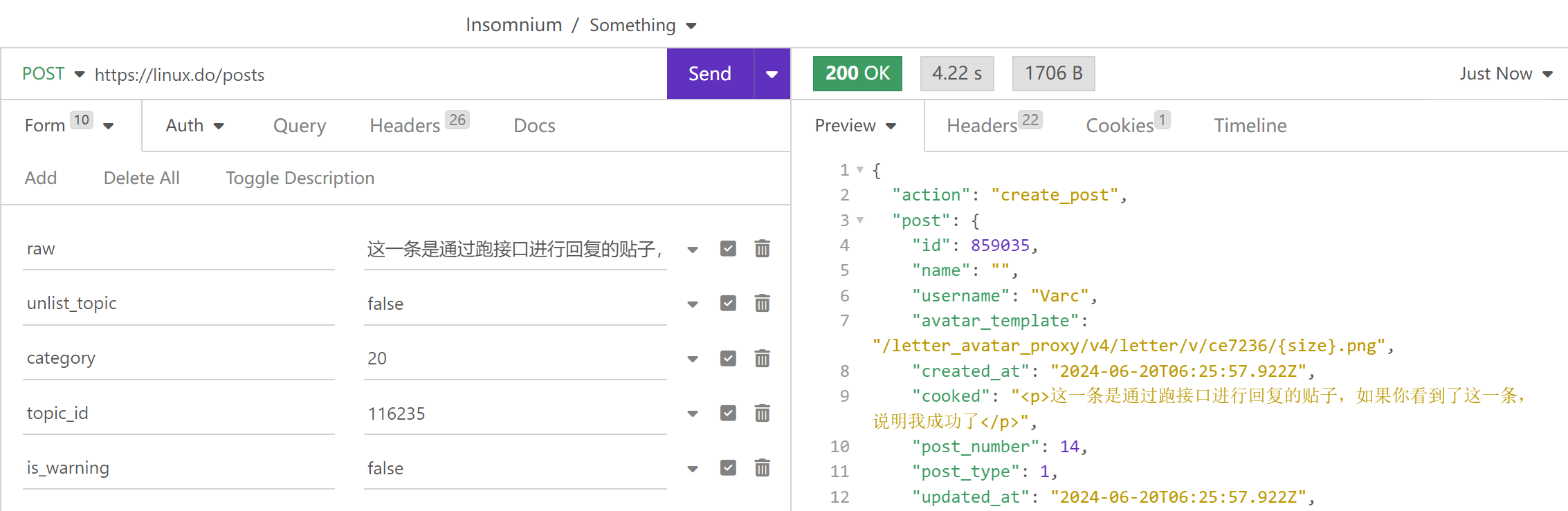Send the POST request
Screen dimensions: 1568x511
point(710,74)
